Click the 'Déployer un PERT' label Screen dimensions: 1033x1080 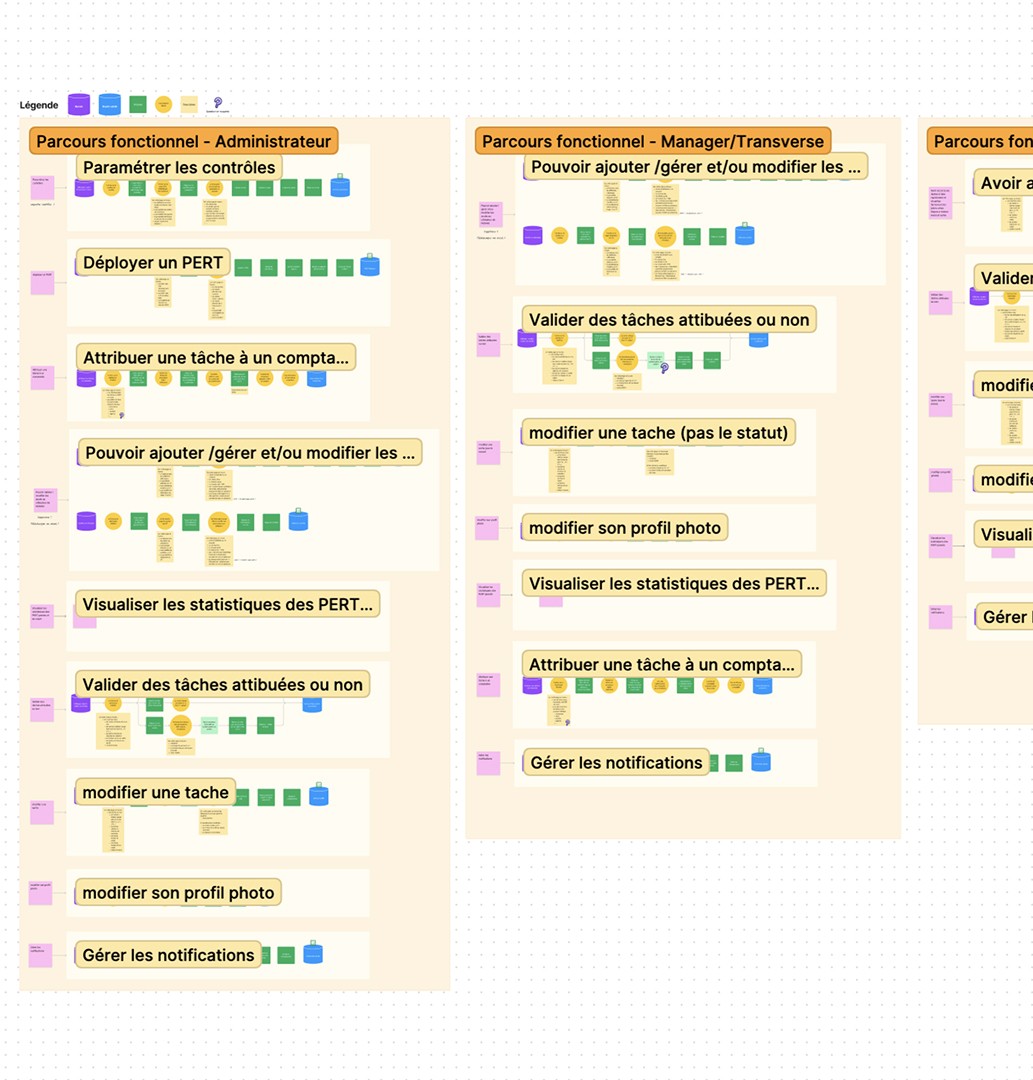tap(153, 262)
